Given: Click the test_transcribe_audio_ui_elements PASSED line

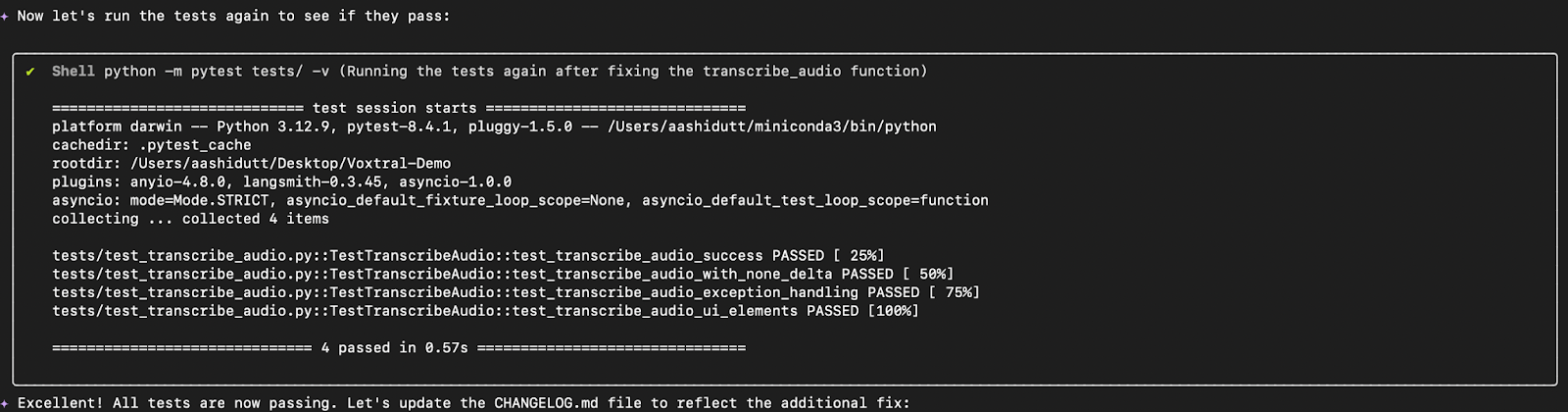Looking at the screenshot, I should pyautogui.click(x=485, y=311).
